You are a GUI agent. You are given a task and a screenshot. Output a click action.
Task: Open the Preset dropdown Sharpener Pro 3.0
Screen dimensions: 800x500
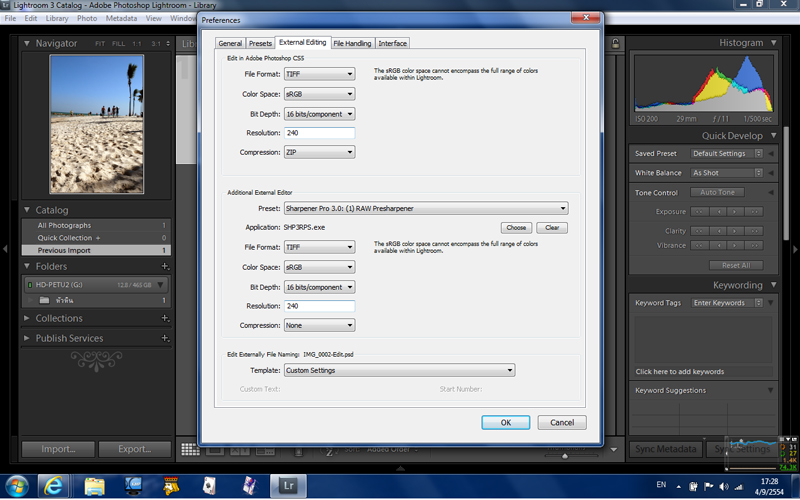coord(426,208)
